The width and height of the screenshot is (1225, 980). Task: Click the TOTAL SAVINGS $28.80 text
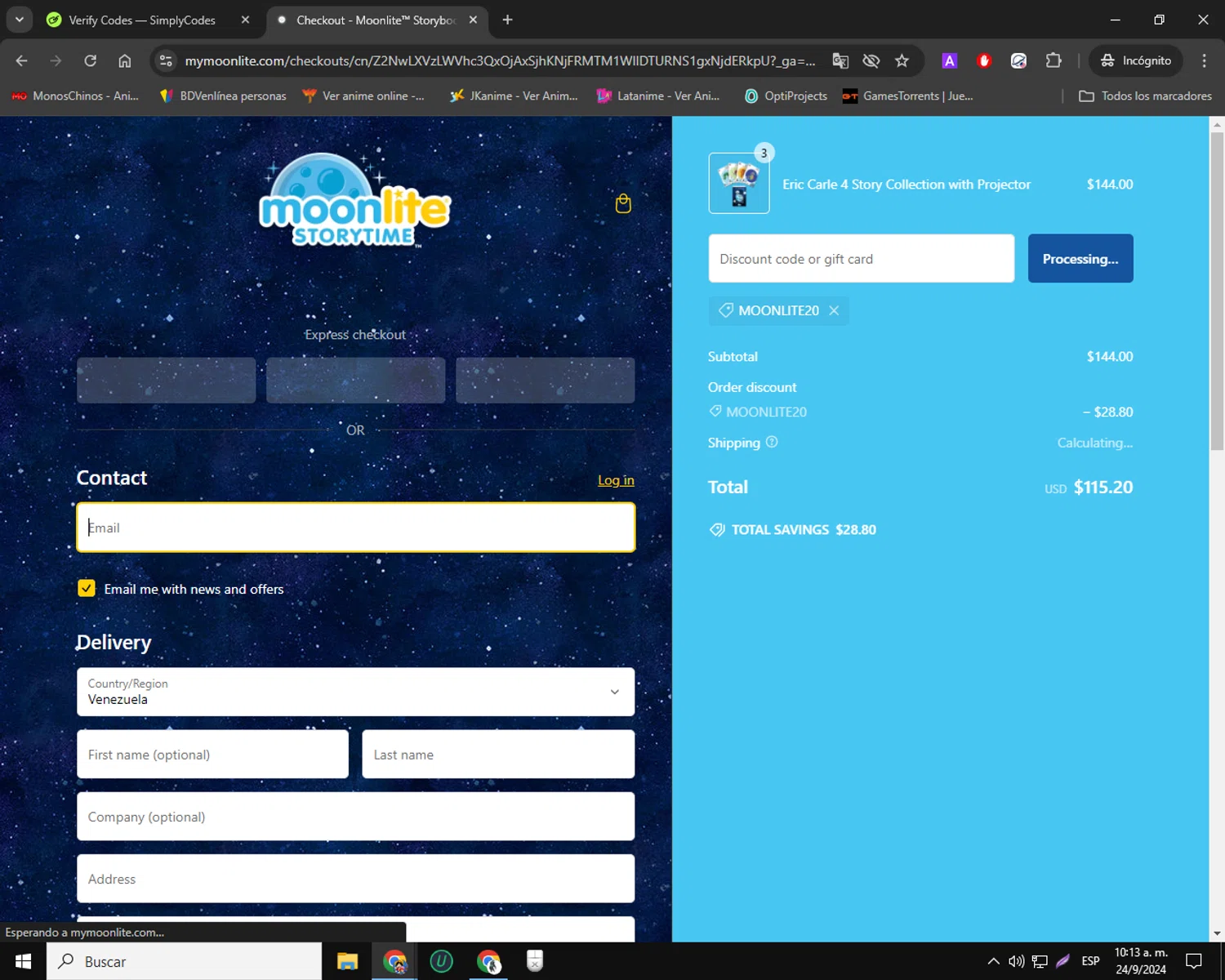tap(804, 529)
